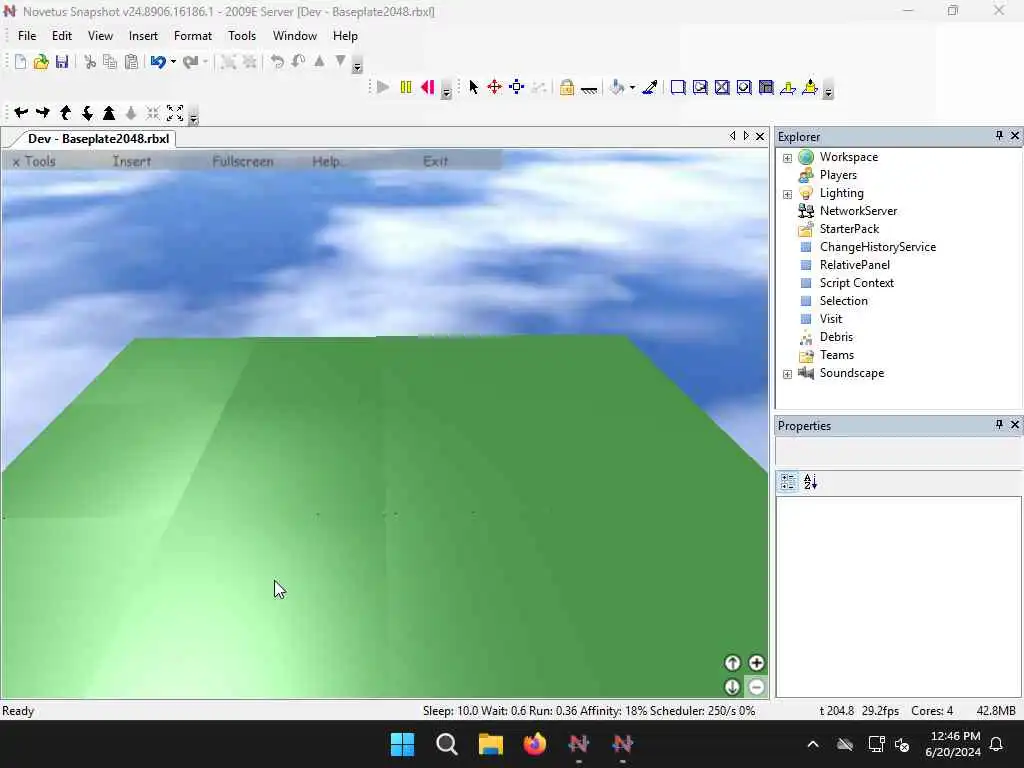Image resolution: width=1024 pixels, height=768 pixels.
Task: Select the arrow Select tool
Action: 473,88
